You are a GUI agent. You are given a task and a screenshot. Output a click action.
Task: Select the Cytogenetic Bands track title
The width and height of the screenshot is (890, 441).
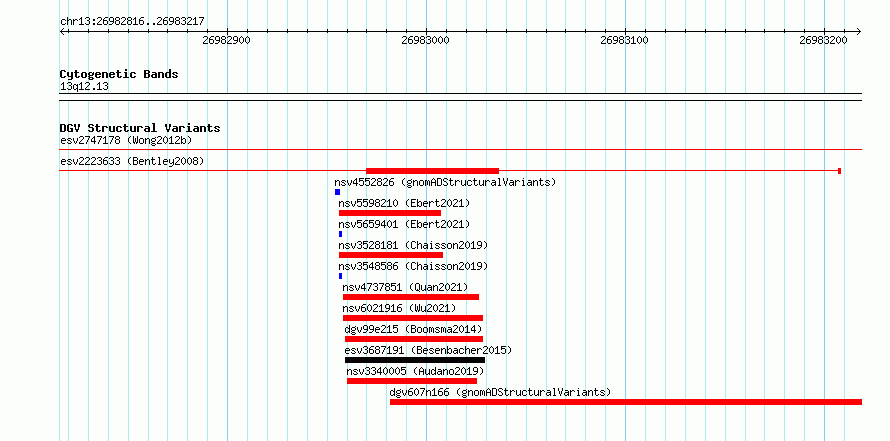[119, 74]
